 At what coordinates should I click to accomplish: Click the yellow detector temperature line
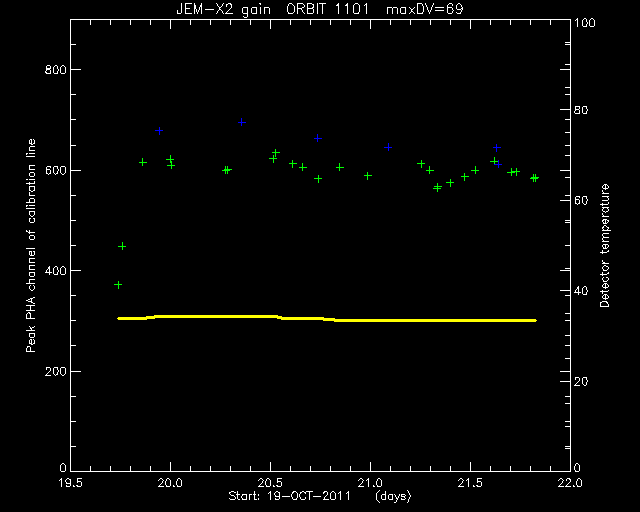pos(327,318)
